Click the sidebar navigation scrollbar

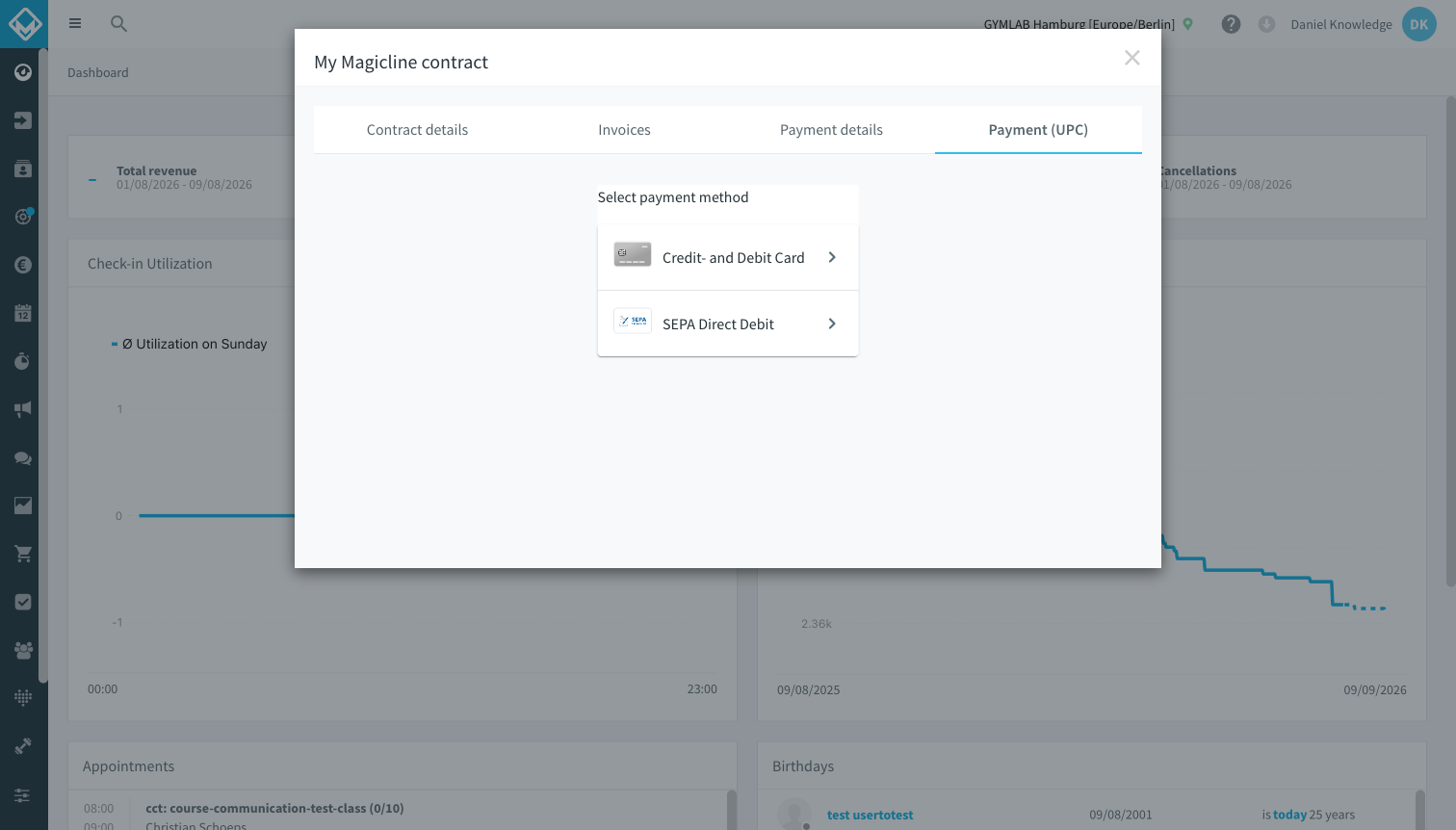pos(42,366)
